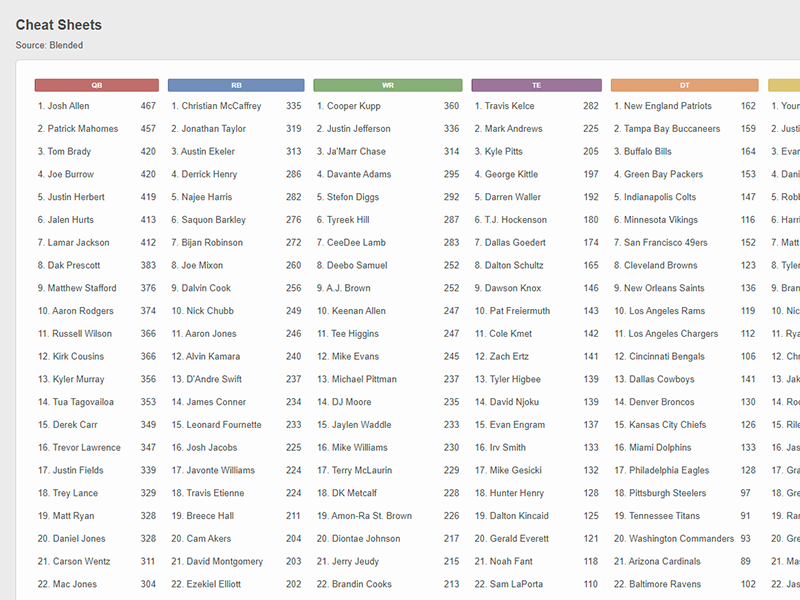Screen dimensions: 800x600
Task: Select Christian McCaffrey in RB list
Action: pos(236,106)
